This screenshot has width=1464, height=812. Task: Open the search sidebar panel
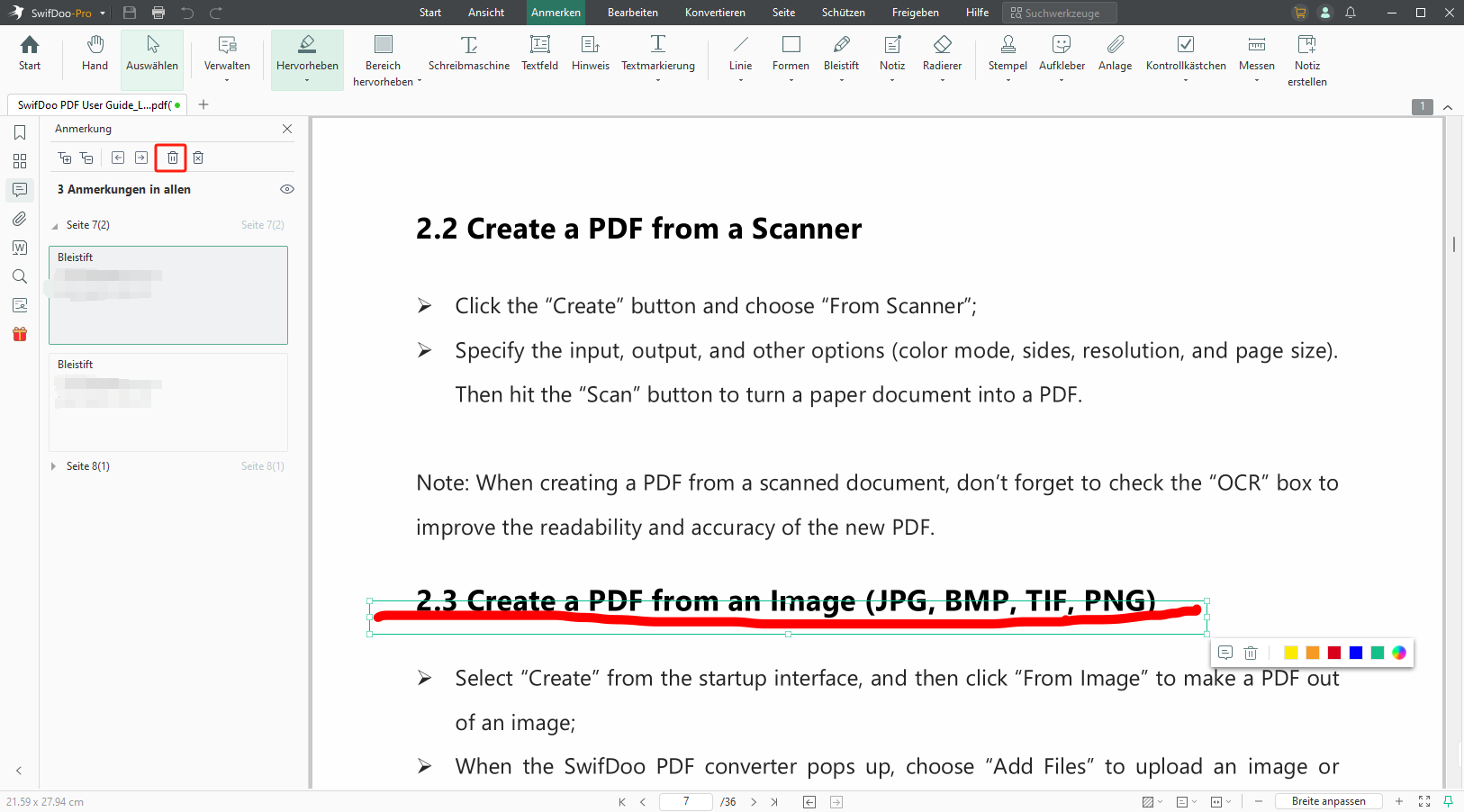20,276
